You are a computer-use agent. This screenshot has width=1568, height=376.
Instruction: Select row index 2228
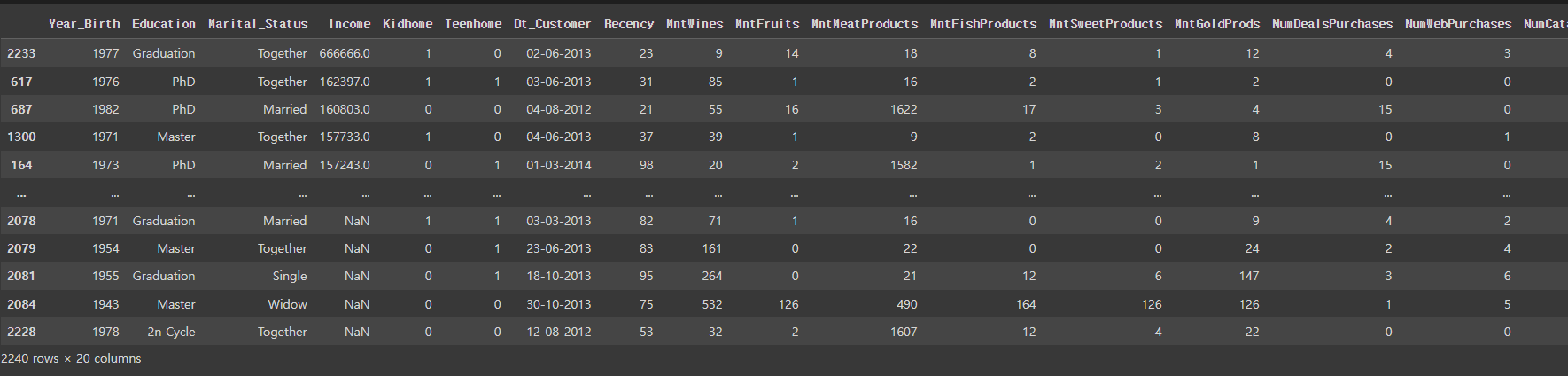(x=21, y=332)
